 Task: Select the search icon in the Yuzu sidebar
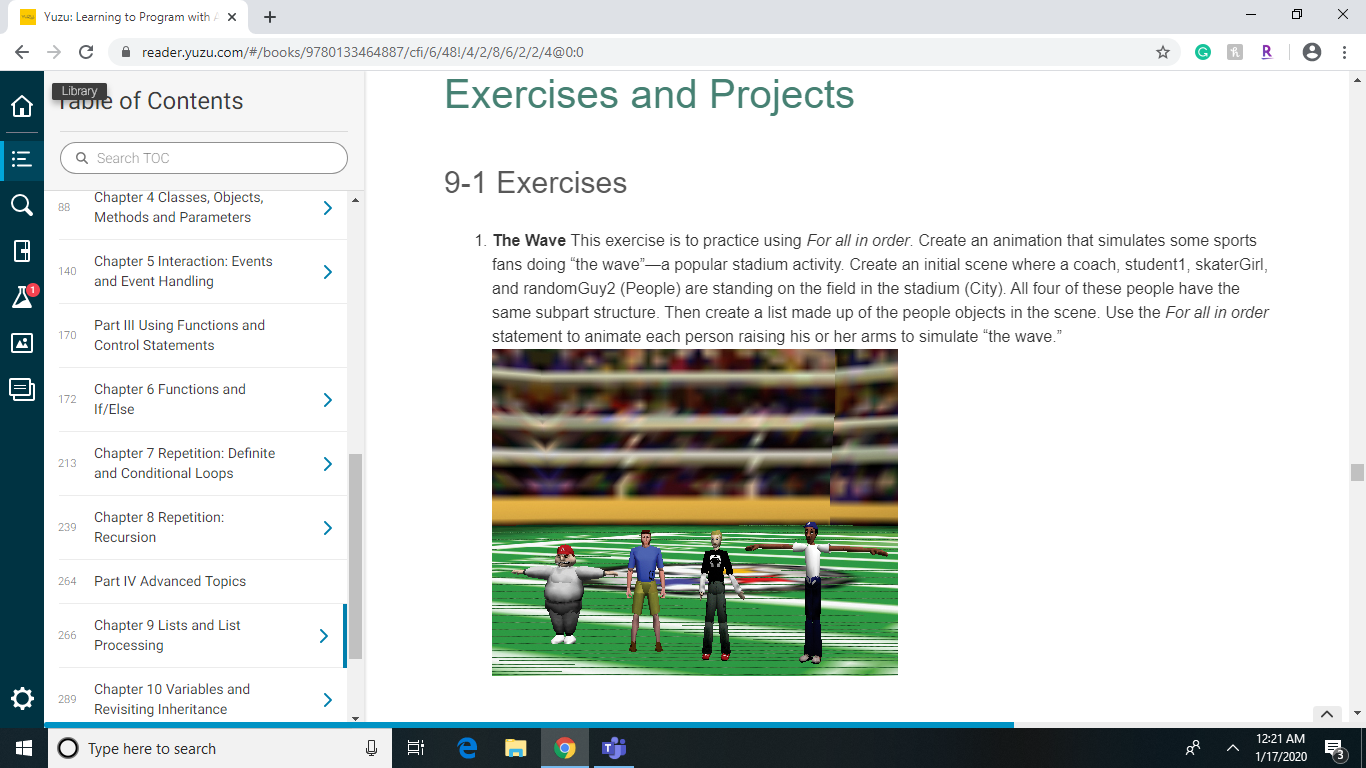21,205
